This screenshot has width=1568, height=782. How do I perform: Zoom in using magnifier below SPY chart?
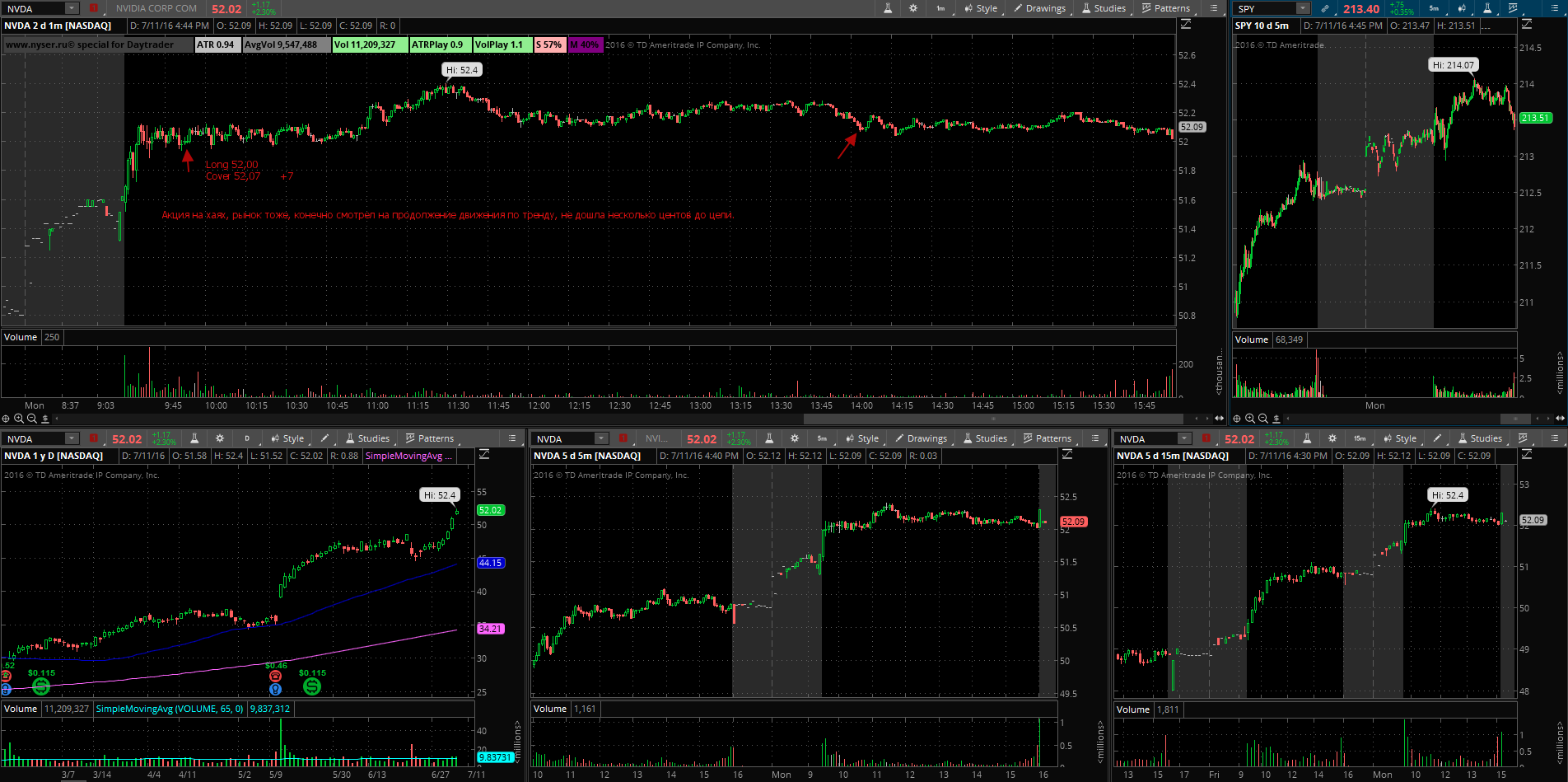(1250, 419)
